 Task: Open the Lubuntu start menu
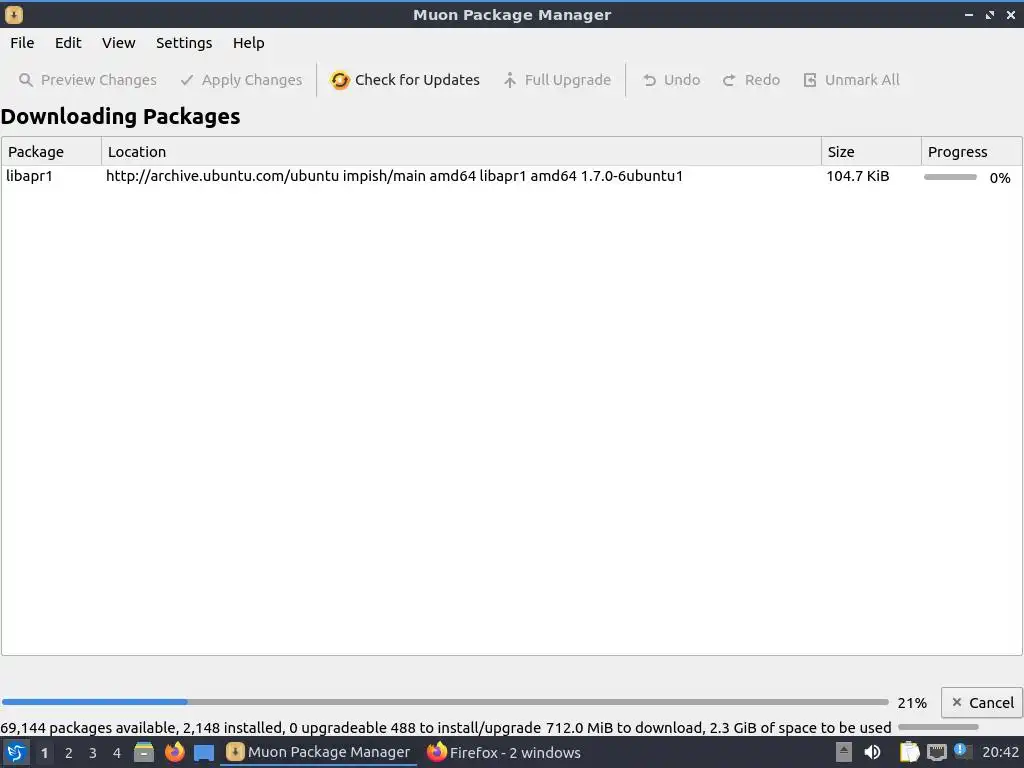click(16, 752)
